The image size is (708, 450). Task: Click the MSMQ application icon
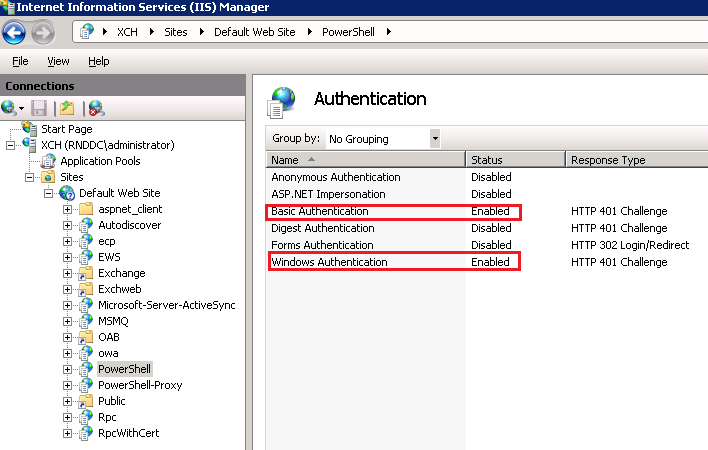(x=86, y=321)
